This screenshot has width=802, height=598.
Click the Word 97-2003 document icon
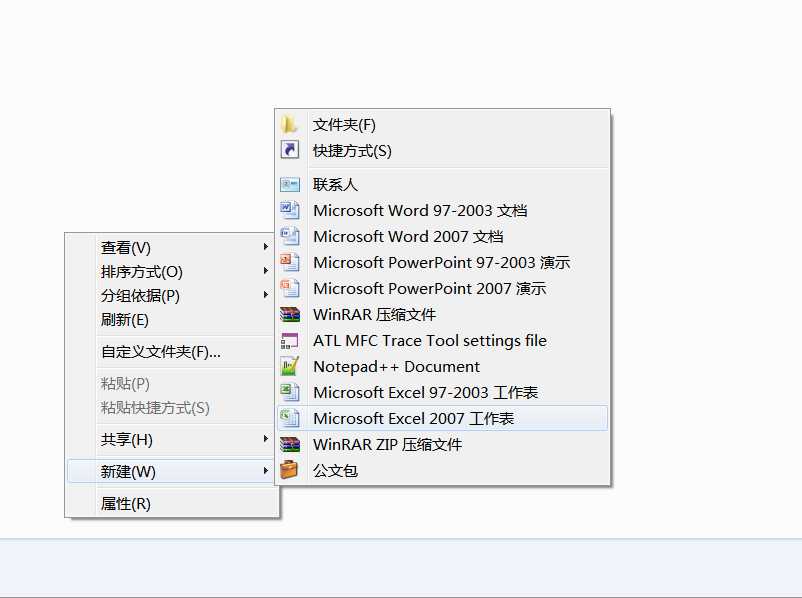pos(289,210)
